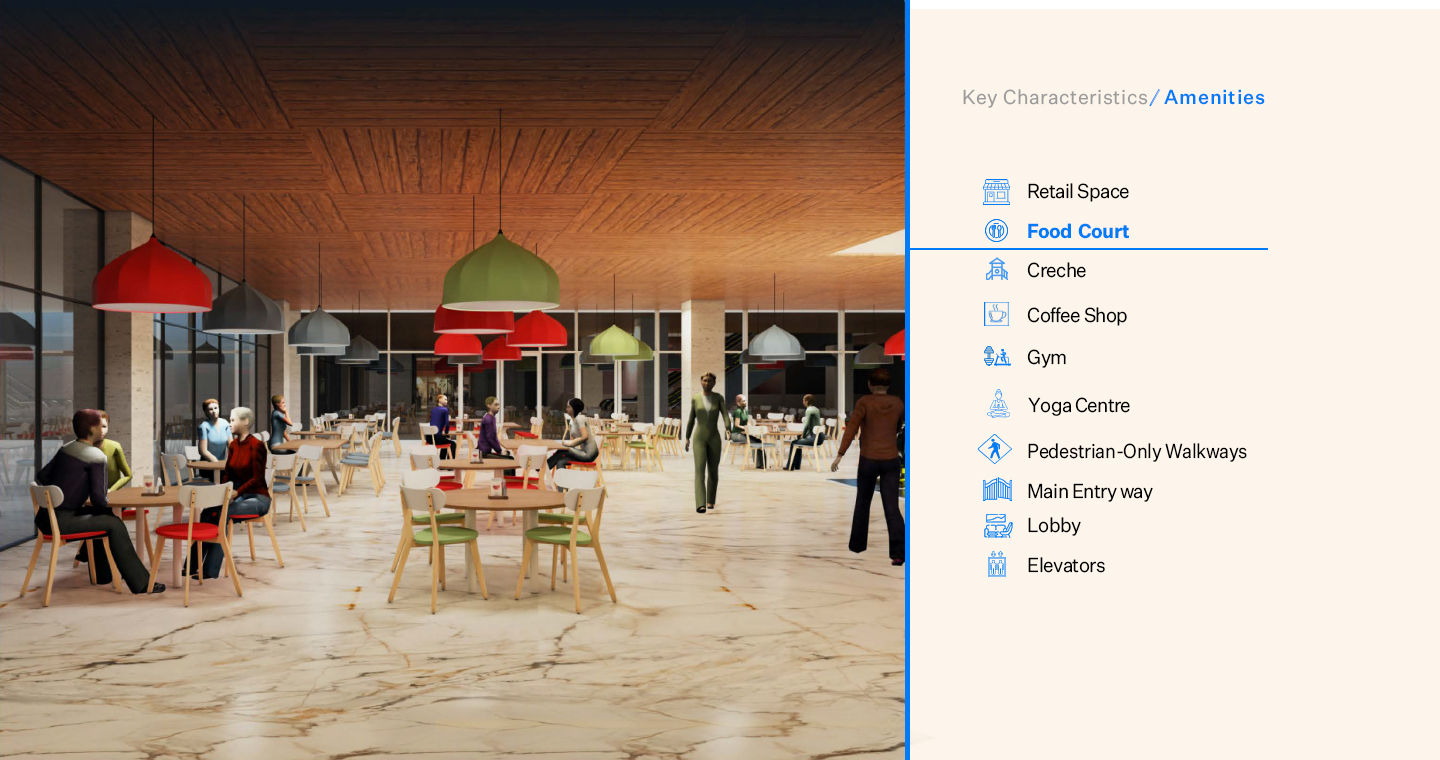Click the food court rendering image
This screenshot has width=1440, height=760.
452,380
